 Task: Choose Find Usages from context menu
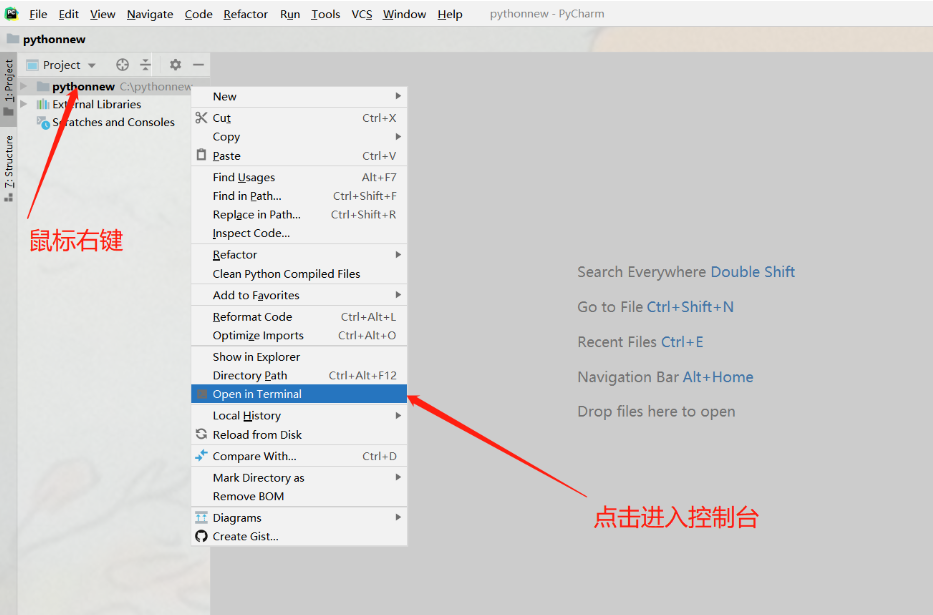point(299,177)
